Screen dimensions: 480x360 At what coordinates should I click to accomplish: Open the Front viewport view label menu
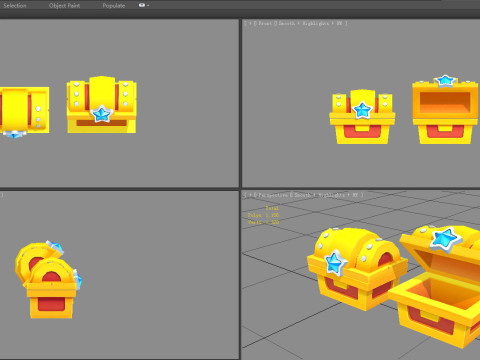click(x=265, y=23)
